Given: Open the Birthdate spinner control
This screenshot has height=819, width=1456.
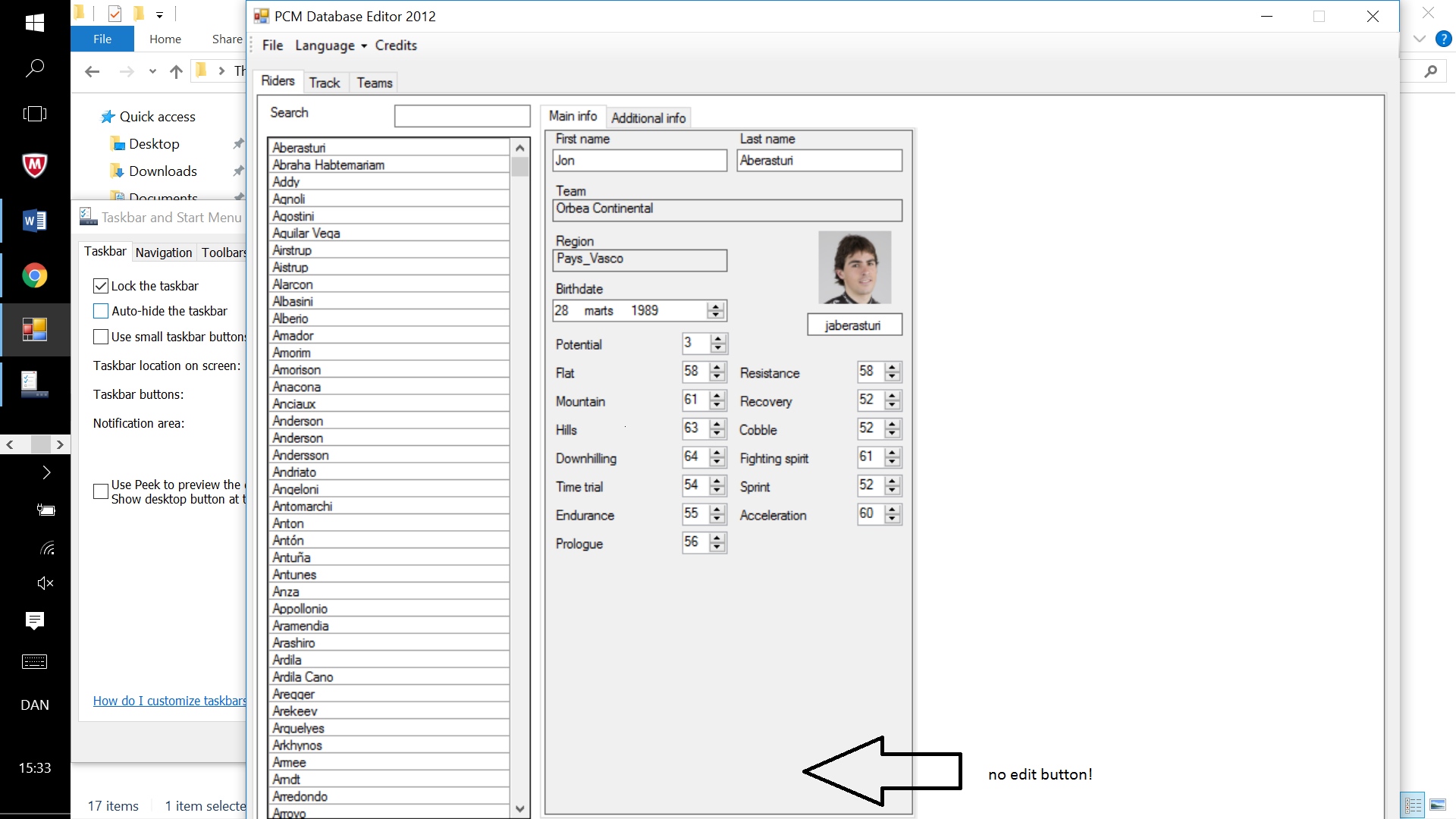Looking at the screenshot, I should click(x=715, y=311).
